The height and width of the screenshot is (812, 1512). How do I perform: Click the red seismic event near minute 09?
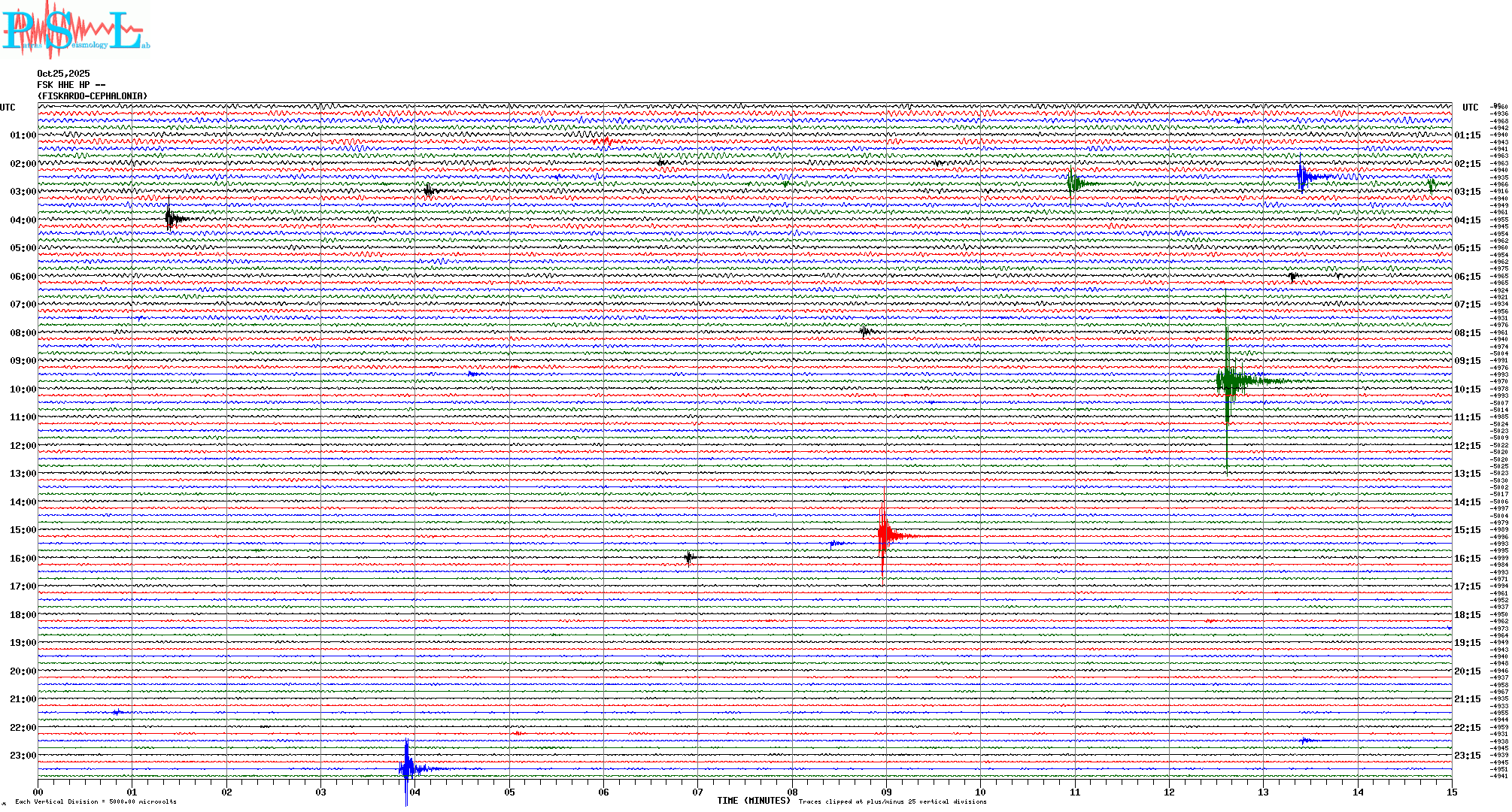point(884,535)
